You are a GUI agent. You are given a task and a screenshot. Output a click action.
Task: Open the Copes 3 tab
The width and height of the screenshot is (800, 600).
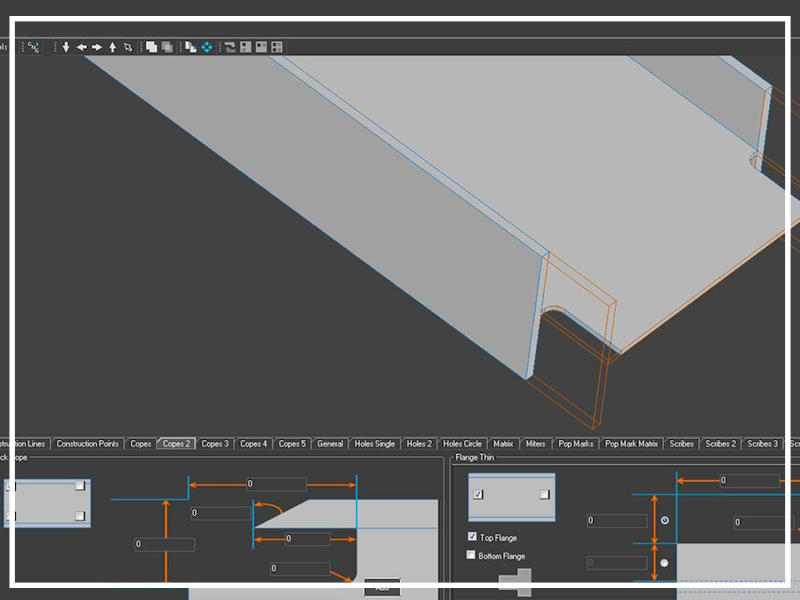(214, 443)
